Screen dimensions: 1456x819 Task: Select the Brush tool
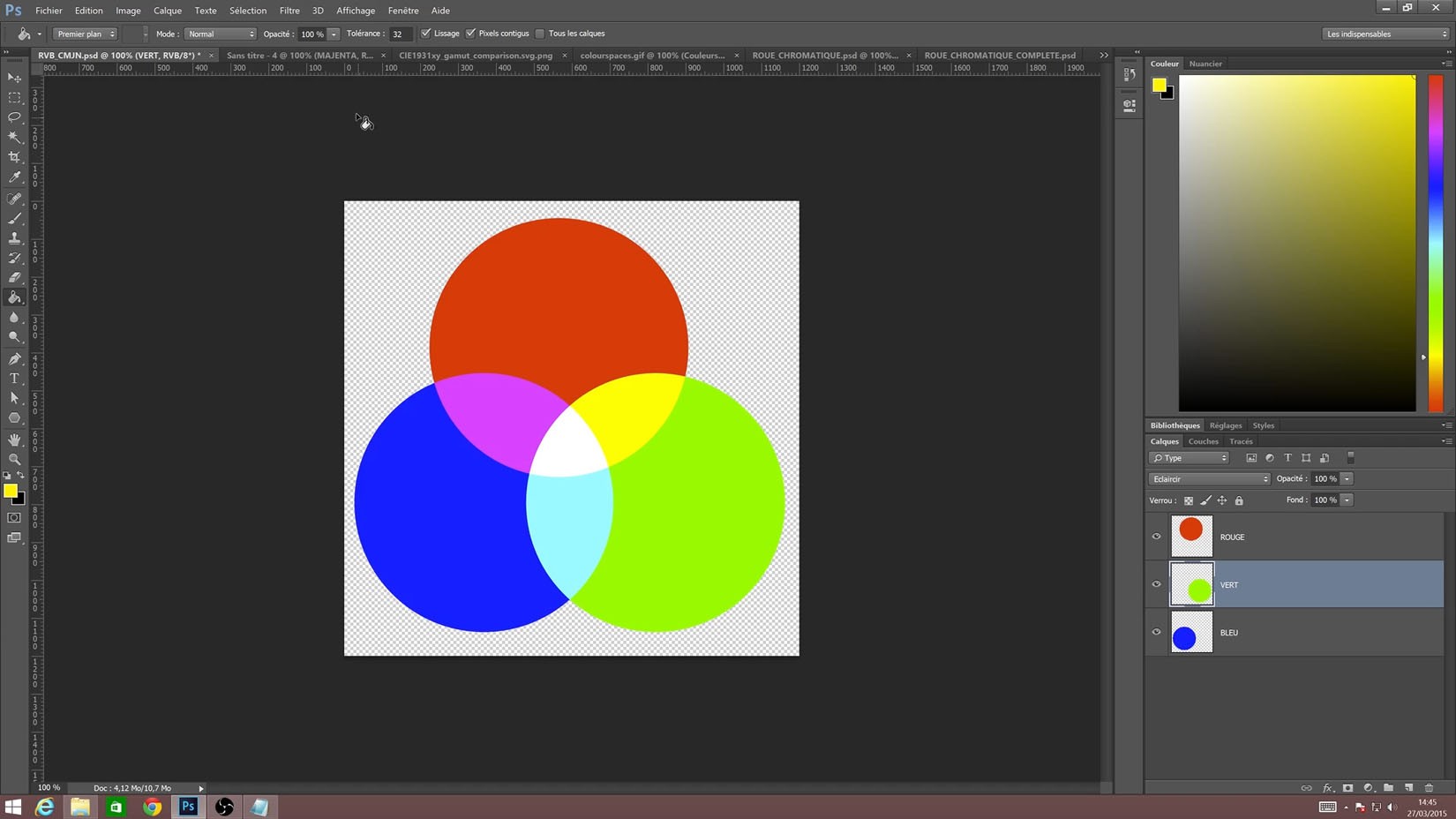(x=14, y=218)
